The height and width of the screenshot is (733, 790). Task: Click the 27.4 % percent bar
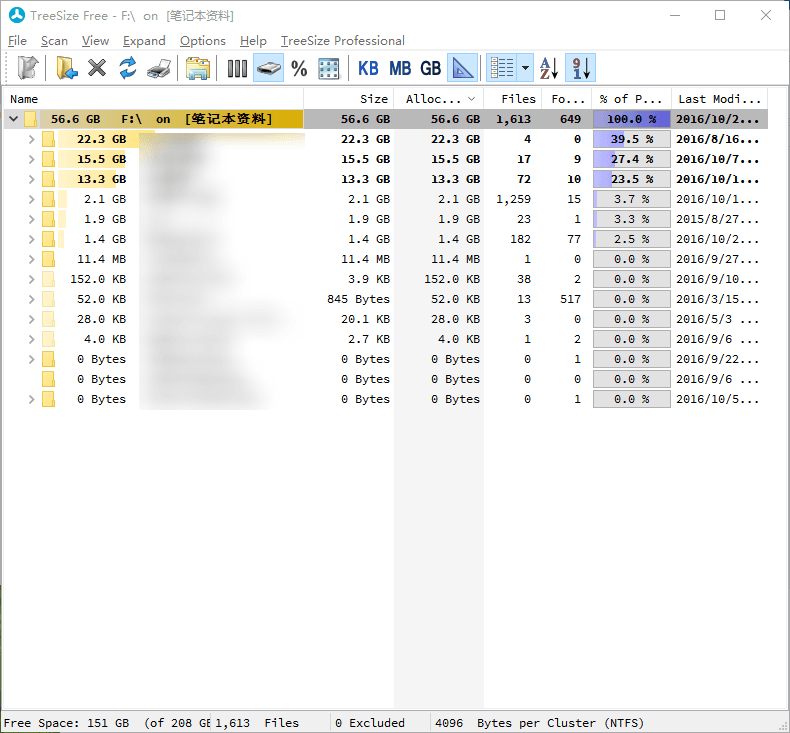632,160
